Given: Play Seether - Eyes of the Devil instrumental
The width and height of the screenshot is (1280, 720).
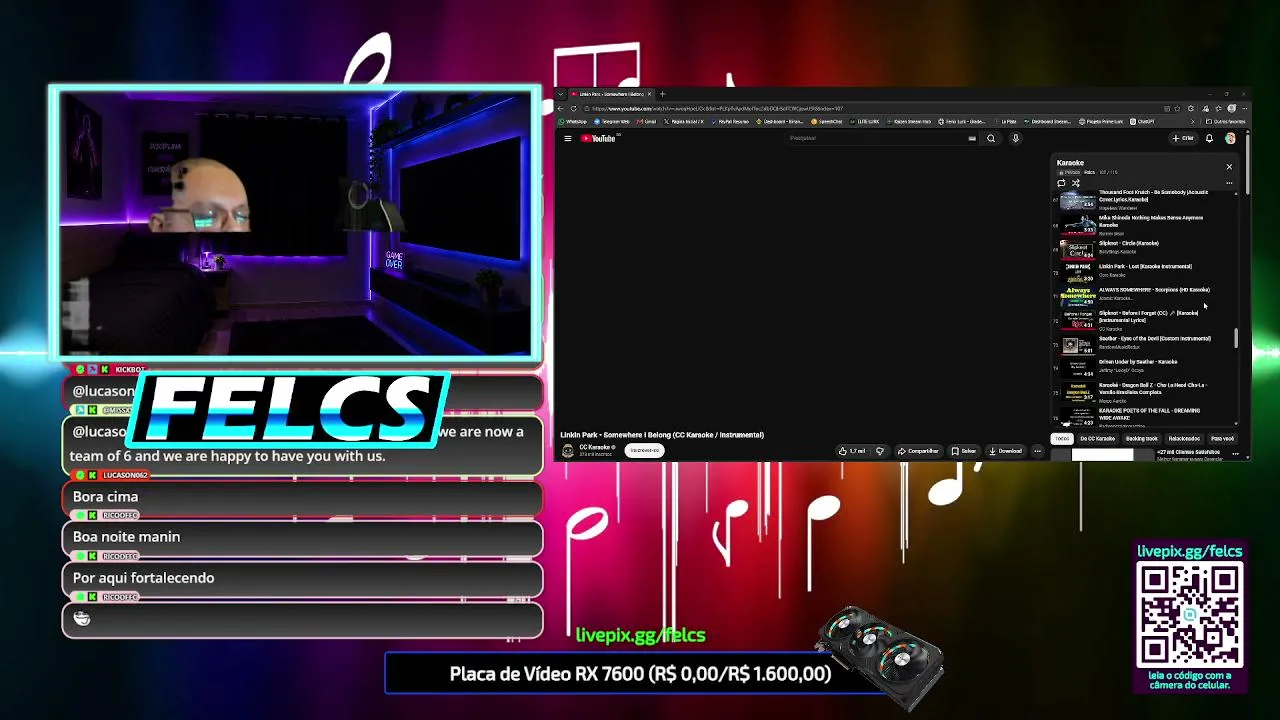Looking at the screenshot, I should click(1154, 339).
